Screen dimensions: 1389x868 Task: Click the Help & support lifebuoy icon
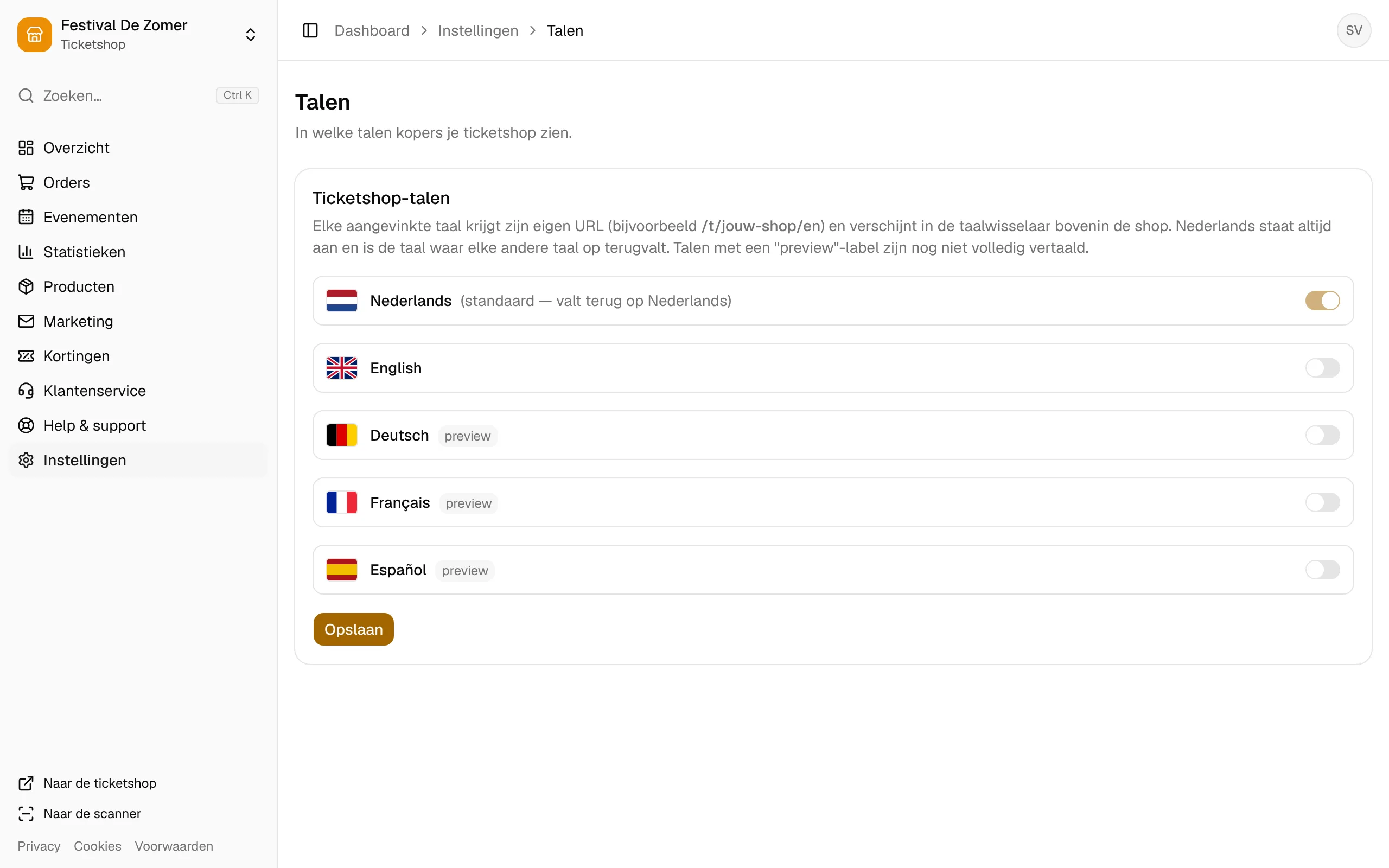[26, 425]
